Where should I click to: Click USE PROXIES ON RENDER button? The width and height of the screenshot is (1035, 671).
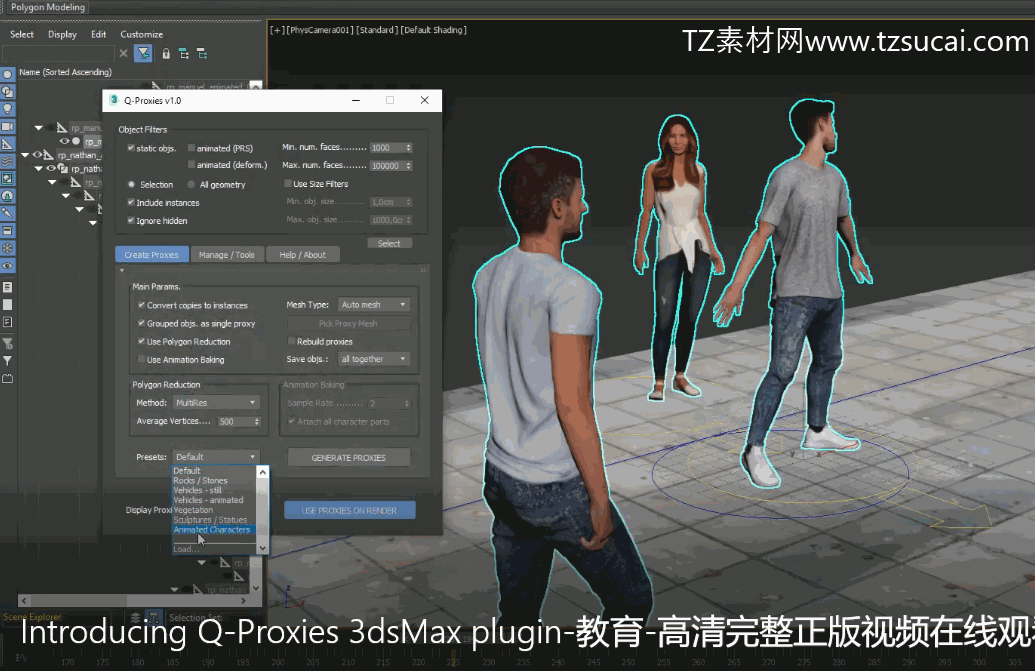(349, 510)
